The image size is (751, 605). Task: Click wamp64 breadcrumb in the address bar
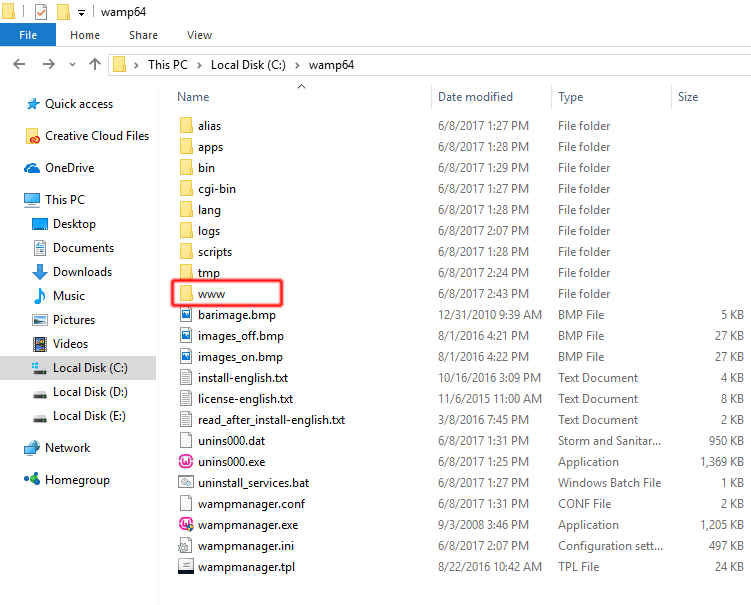(x=331, y=65)
